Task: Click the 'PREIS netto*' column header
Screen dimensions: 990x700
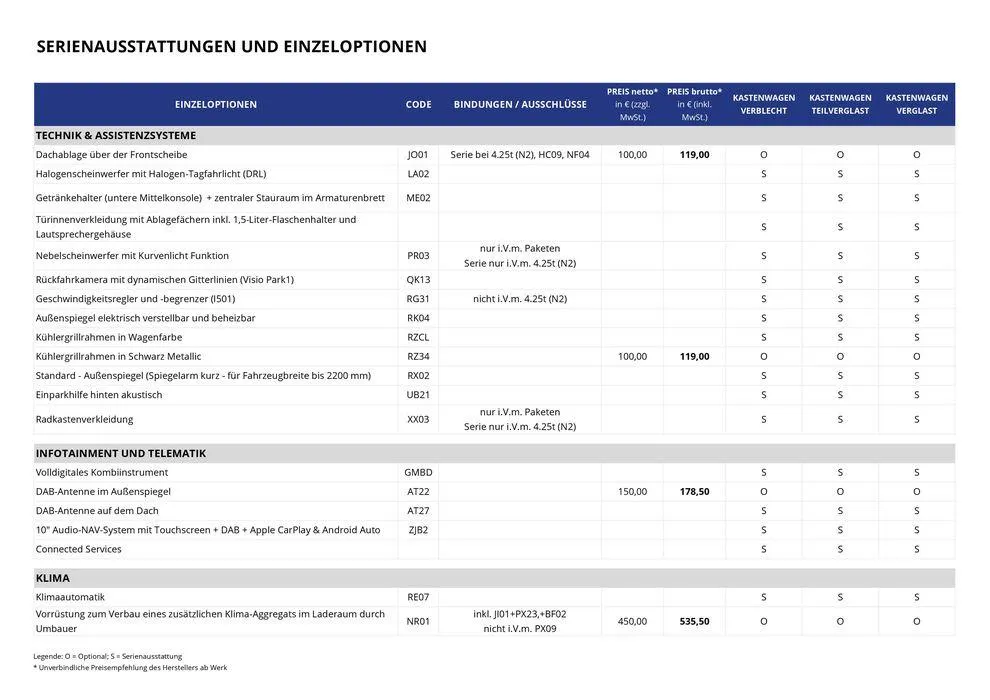Action: tap(632, 92)
